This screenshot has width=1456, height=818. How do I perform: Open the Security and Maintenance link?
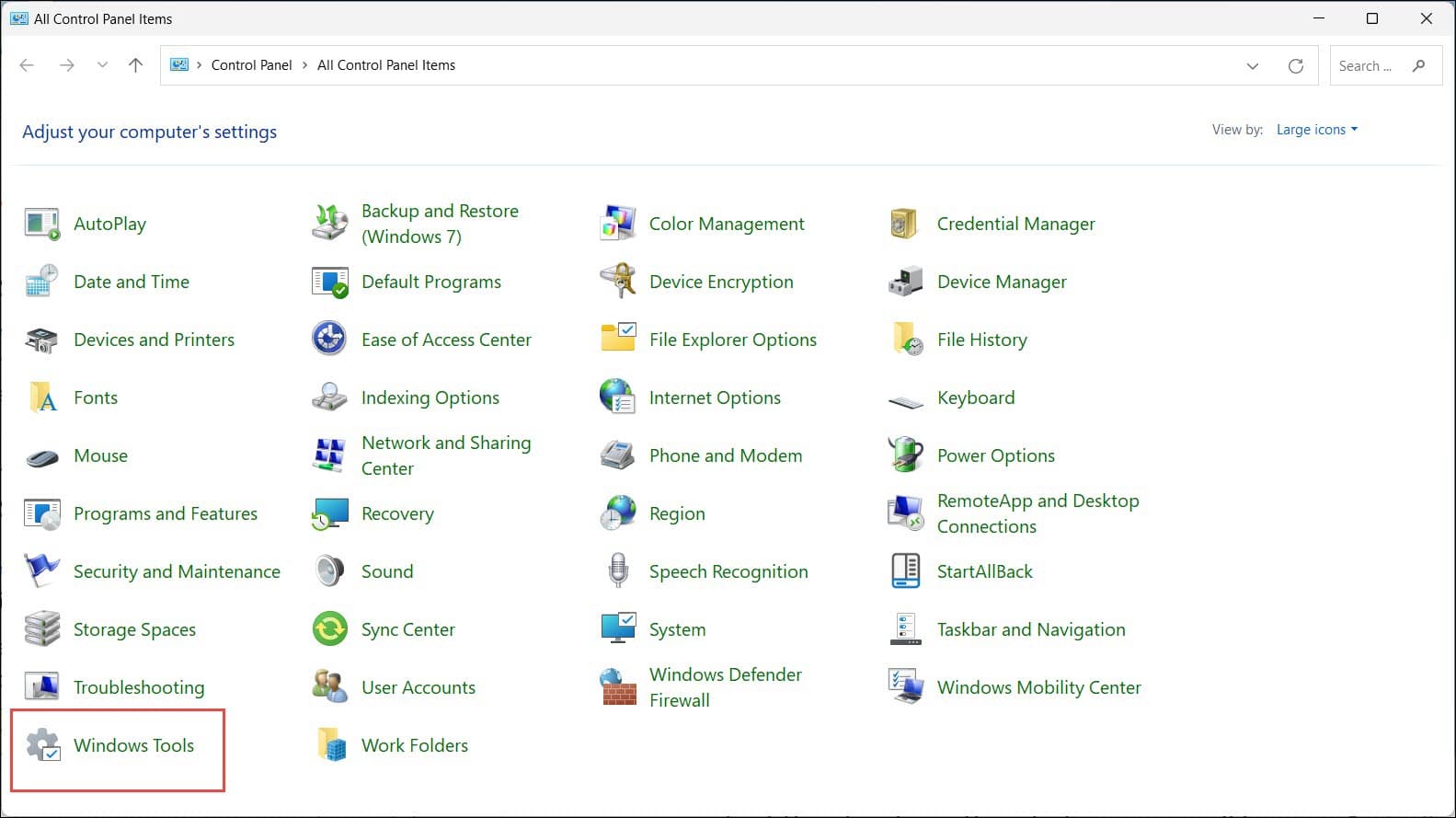177,571
